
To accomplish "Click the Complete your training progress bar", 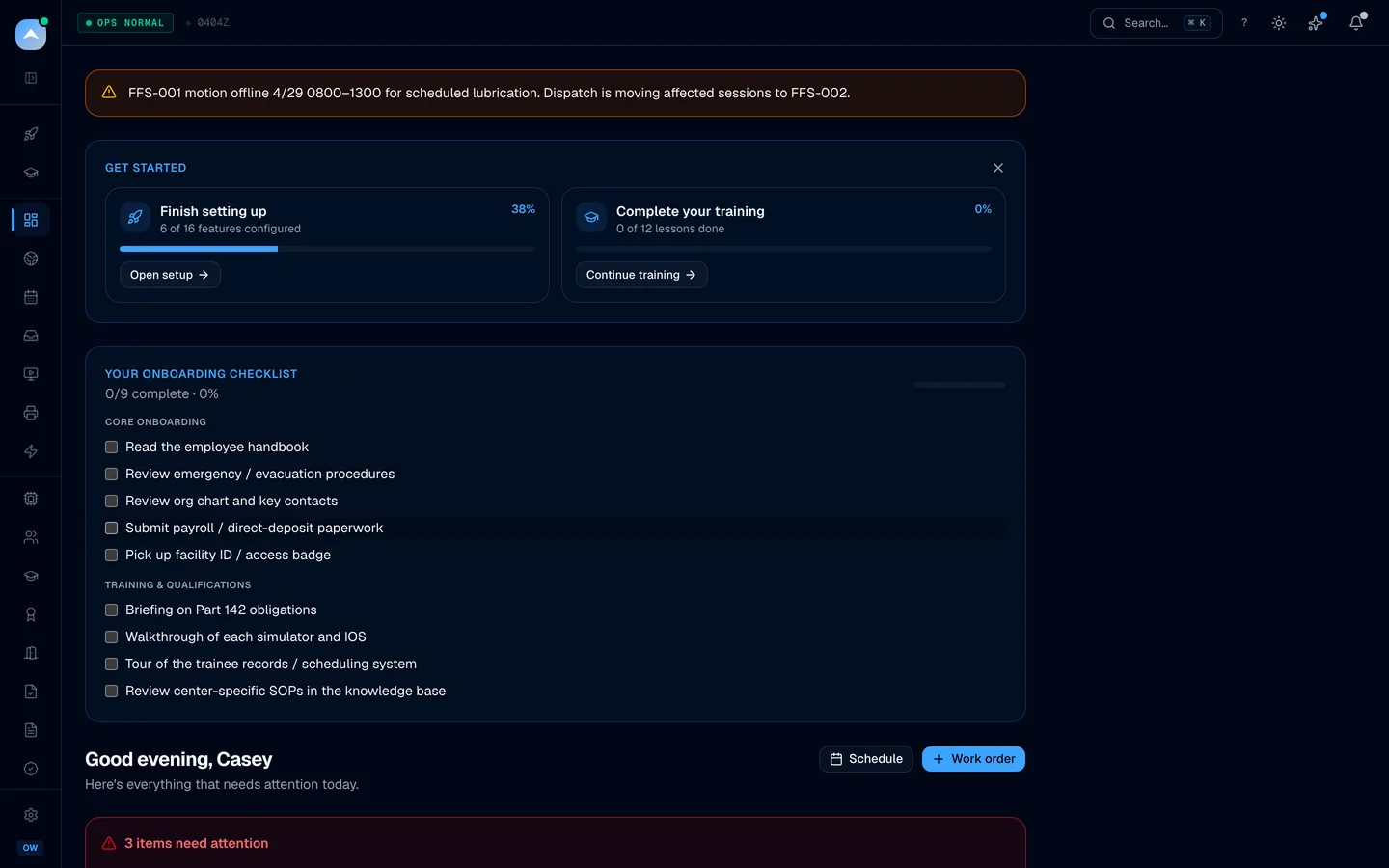I will 783,249.
